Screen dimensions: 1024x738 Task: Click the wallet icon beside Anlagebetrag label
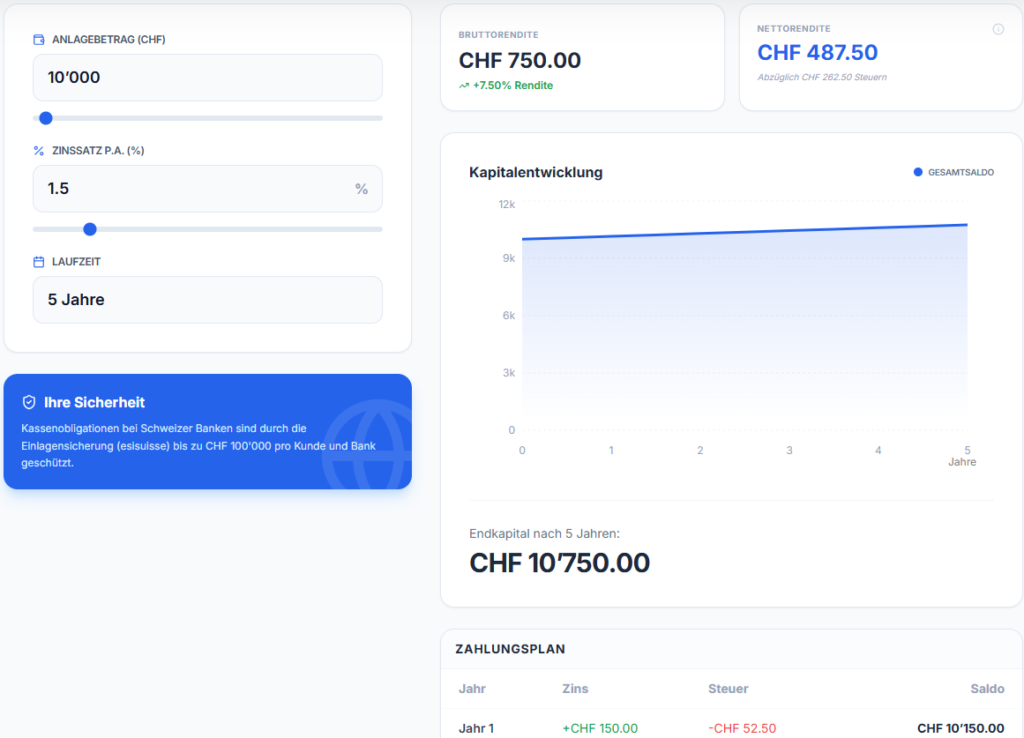39,40
